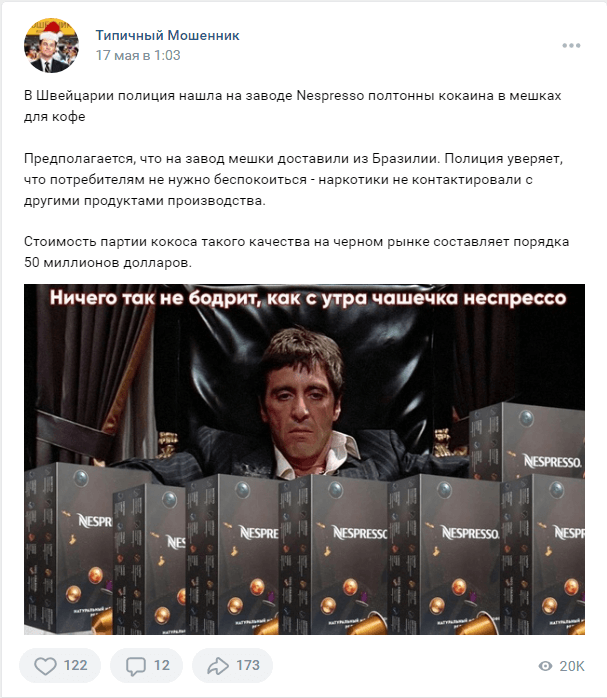This screenshot has width=607, height=698.
Task: Click the Santa hat on the avatar
Action: [52, 29]
